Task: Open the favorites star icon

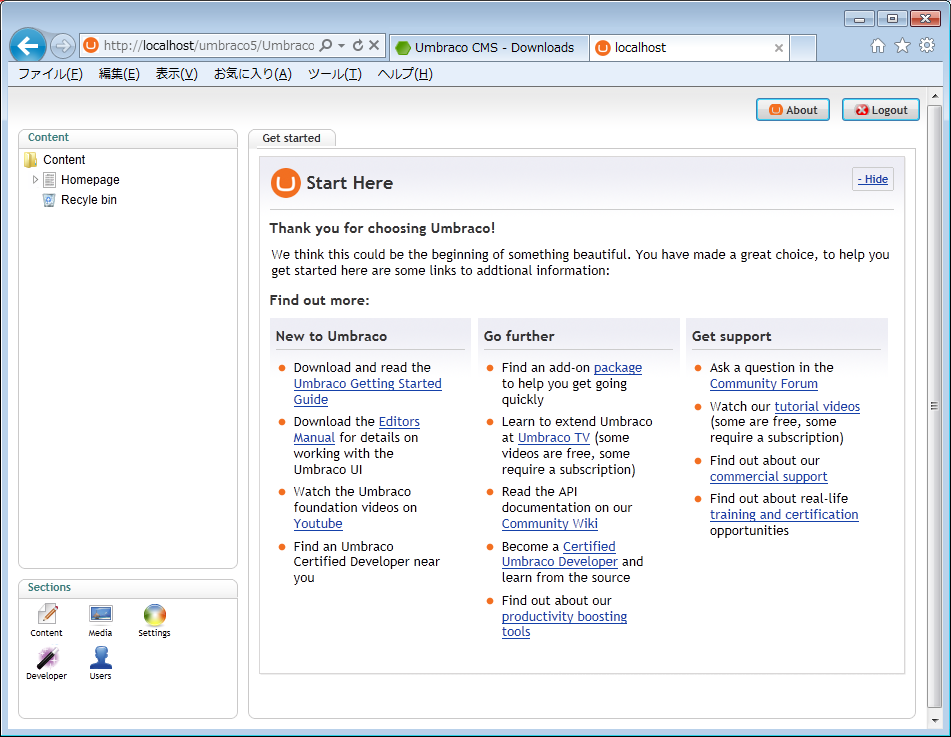Action: (902, 46)
